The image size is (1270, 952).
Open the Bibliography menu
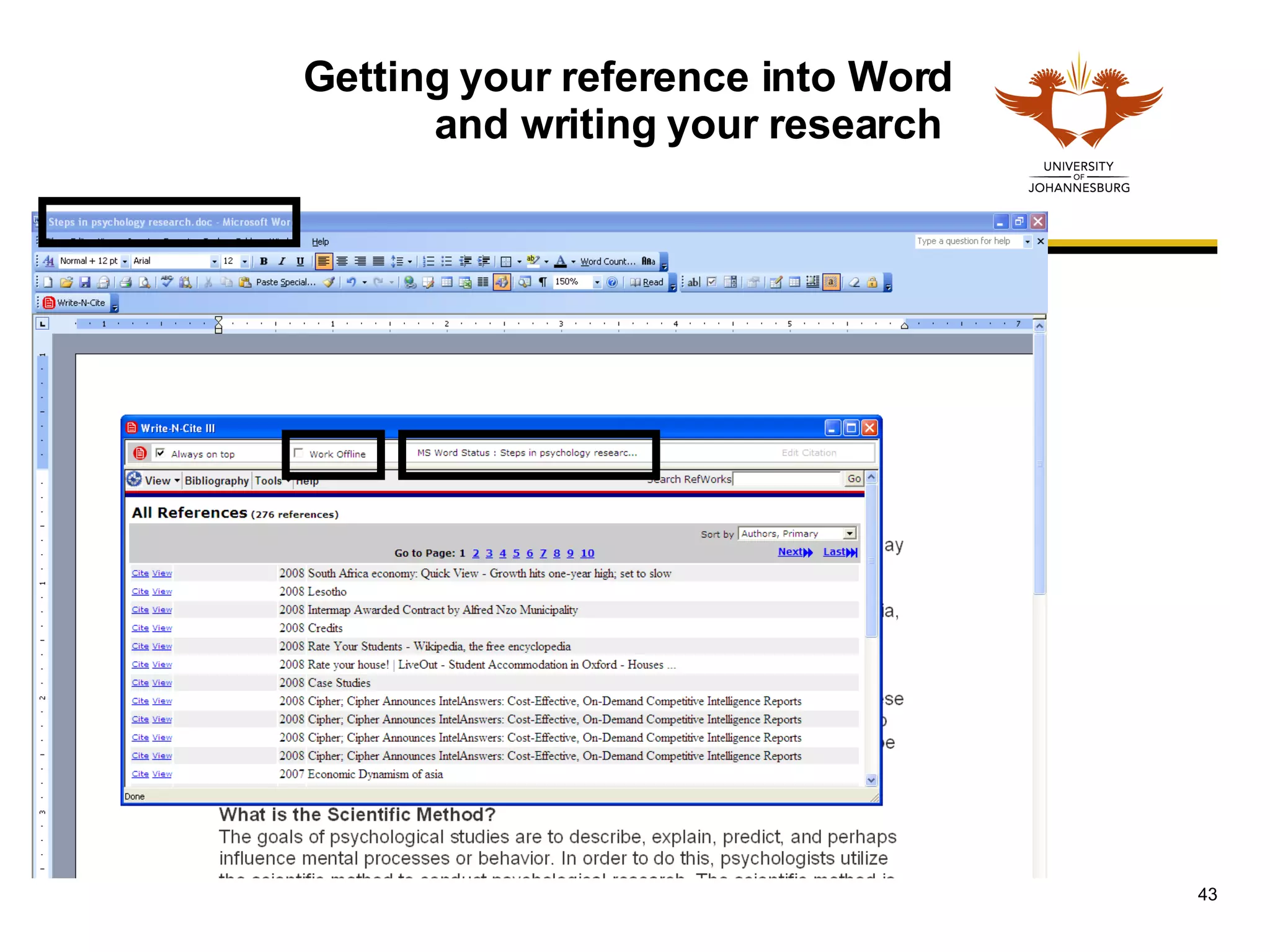[x=216, y=480]
